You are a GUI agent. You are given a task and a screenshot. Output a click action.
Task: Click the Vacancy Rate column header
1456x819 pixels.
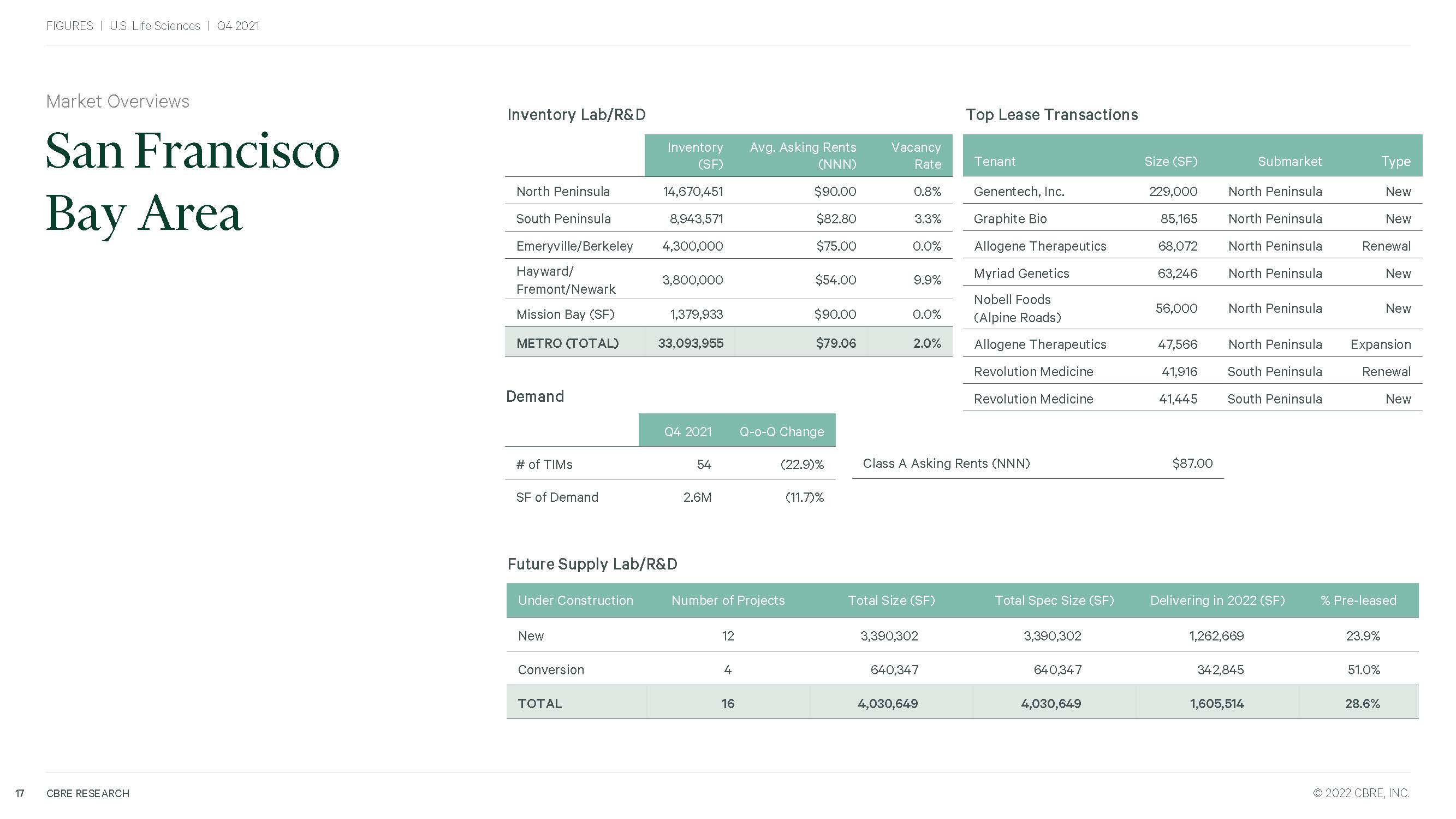[916, 156]
